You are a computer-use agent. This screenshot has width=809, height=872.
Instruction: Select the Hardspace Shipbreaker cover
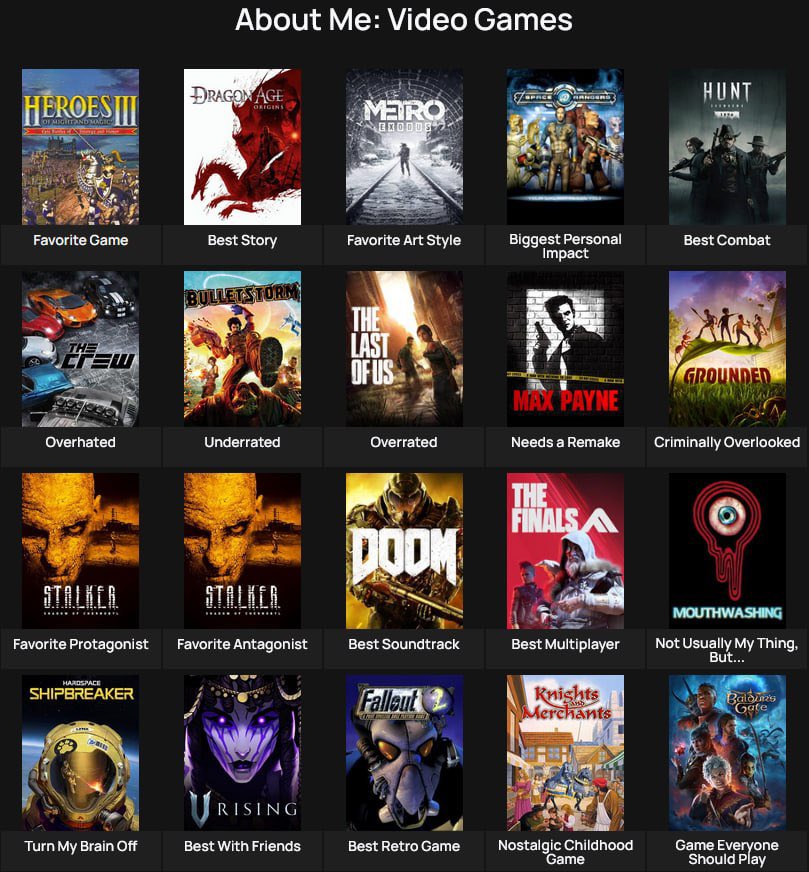click(81, 753)
